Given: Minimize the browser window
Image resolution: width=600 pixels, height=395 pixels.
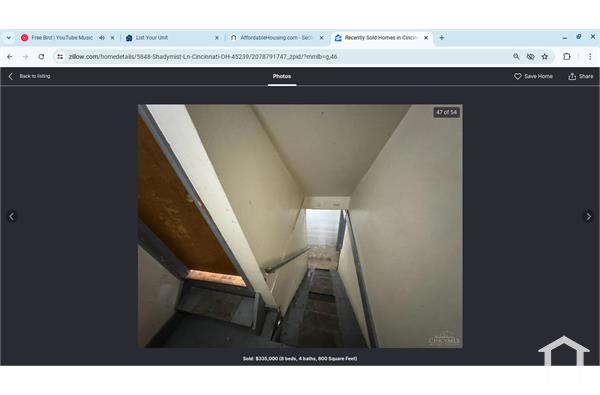Looking at the screenshot, I should (565, 38).
